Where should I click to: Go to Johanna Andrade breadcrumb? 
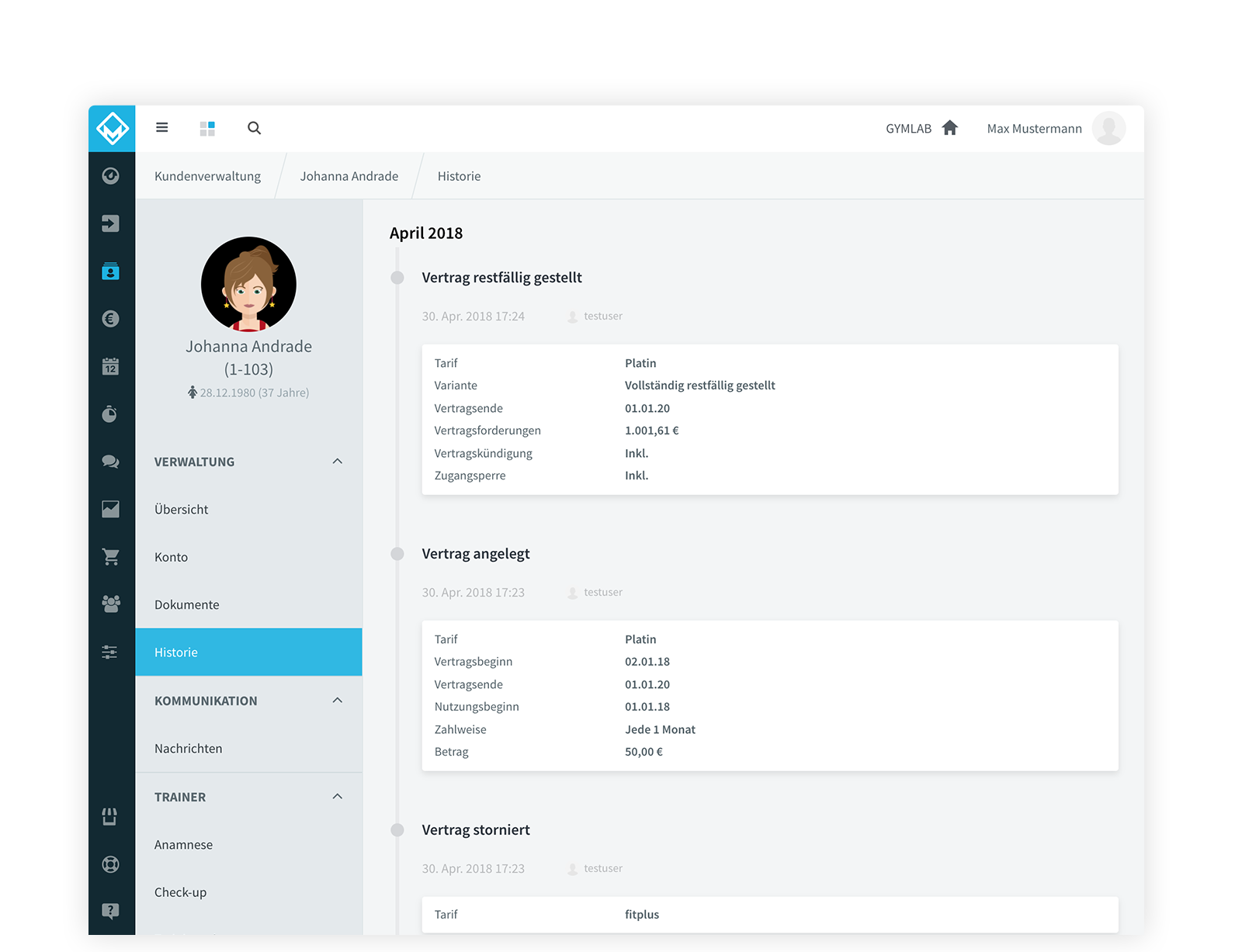point(349,176)
